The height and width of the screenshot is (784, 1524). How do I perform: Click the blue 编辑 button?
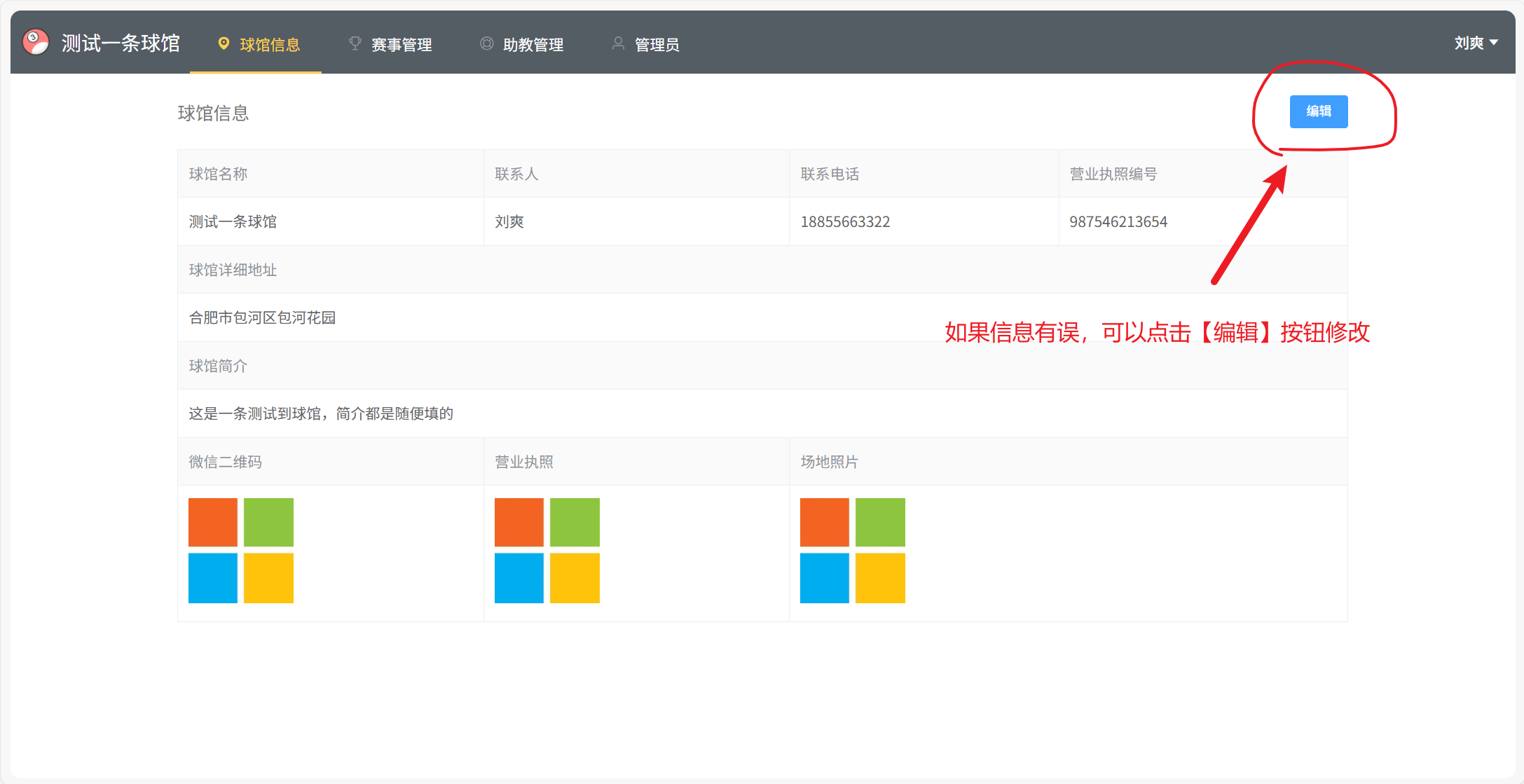pyautogui.click(x=1318, y=111)
